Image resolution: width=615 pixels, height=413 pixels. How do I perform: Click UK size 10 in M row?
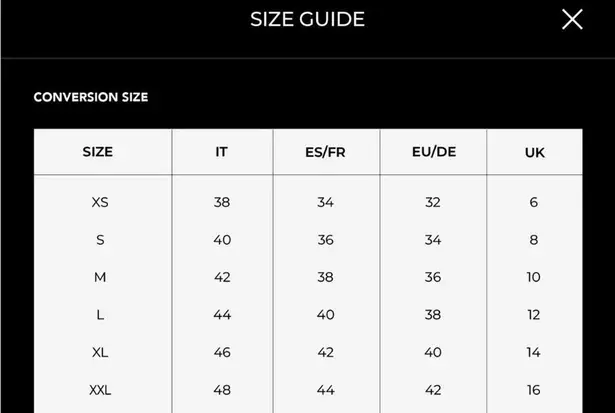tap(534, 277)
